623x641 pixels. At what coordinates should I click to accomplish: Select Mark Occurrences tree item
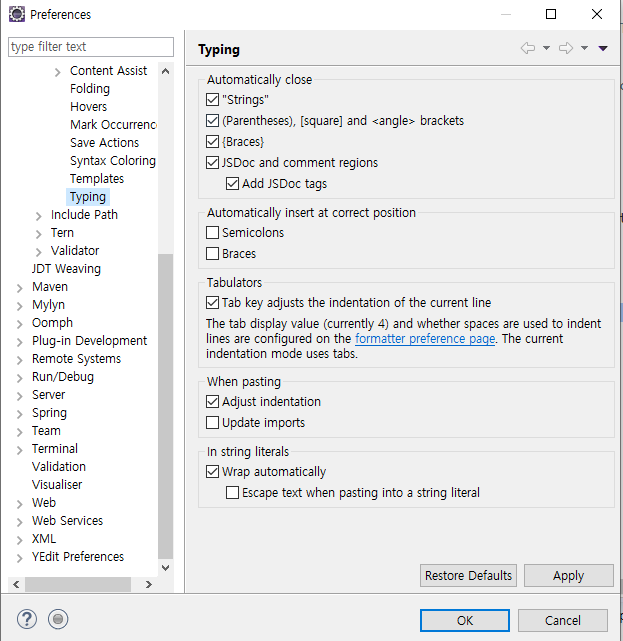[113, 125]
